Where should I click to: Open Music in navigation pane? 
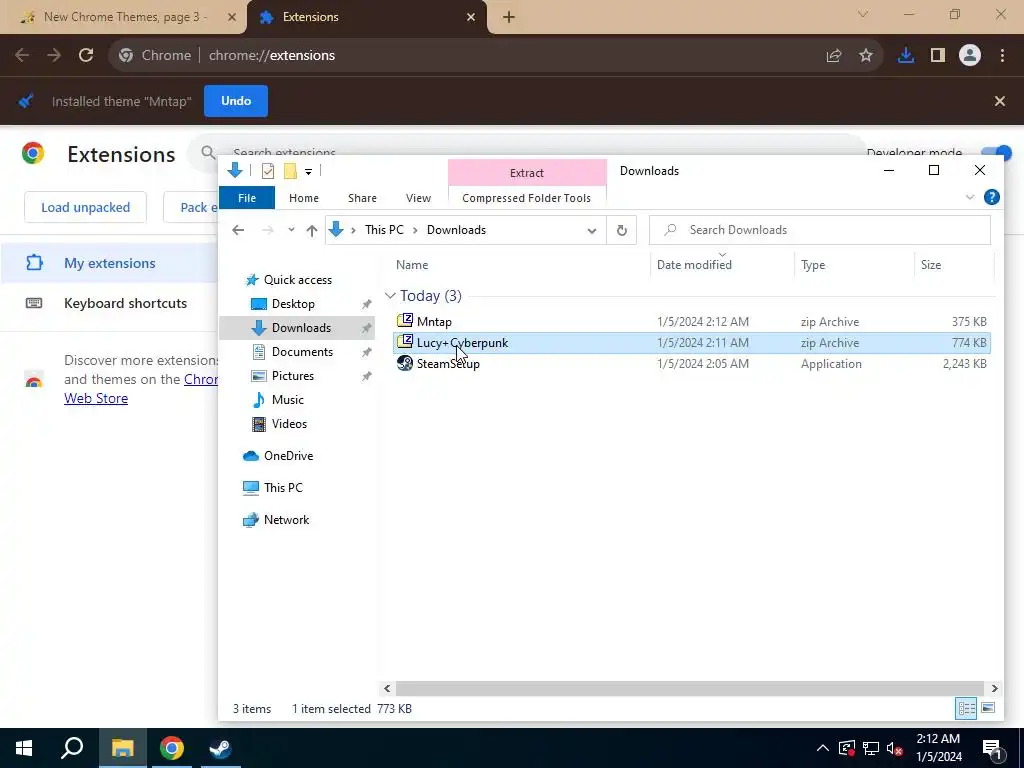287,400
